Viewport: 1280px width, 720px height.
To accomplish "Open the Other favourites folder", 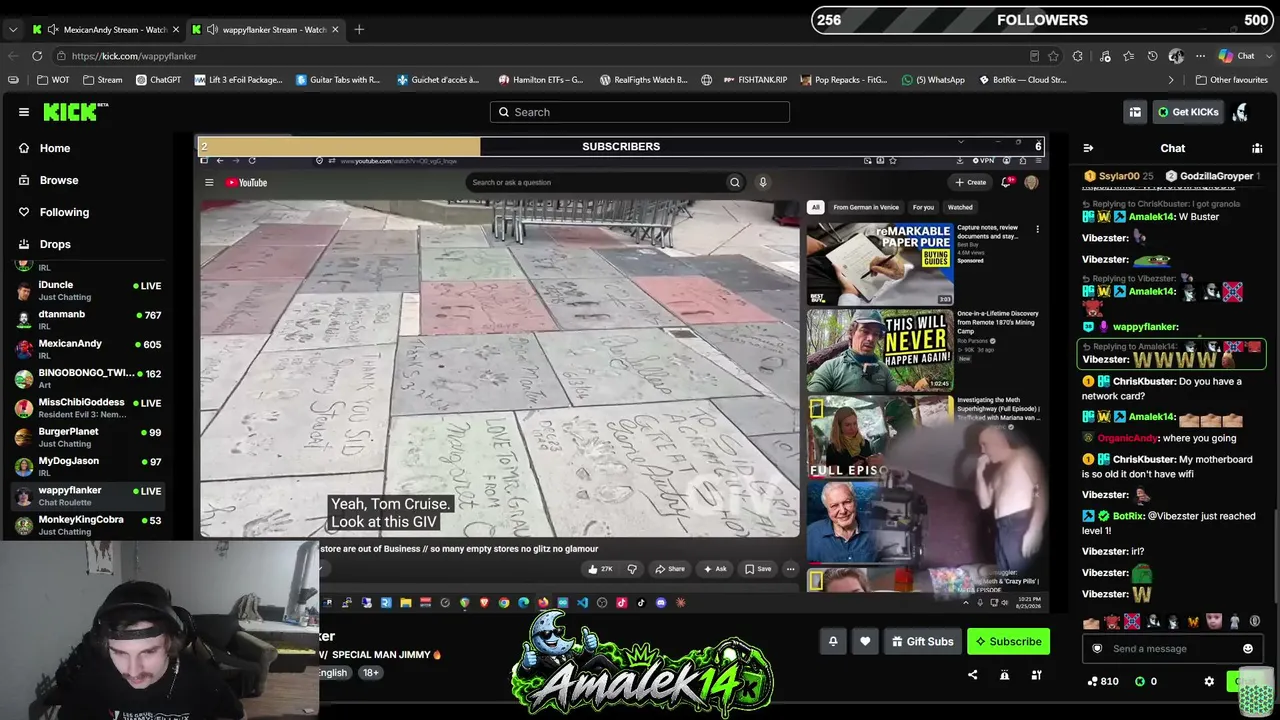I will coord(1232,80).
